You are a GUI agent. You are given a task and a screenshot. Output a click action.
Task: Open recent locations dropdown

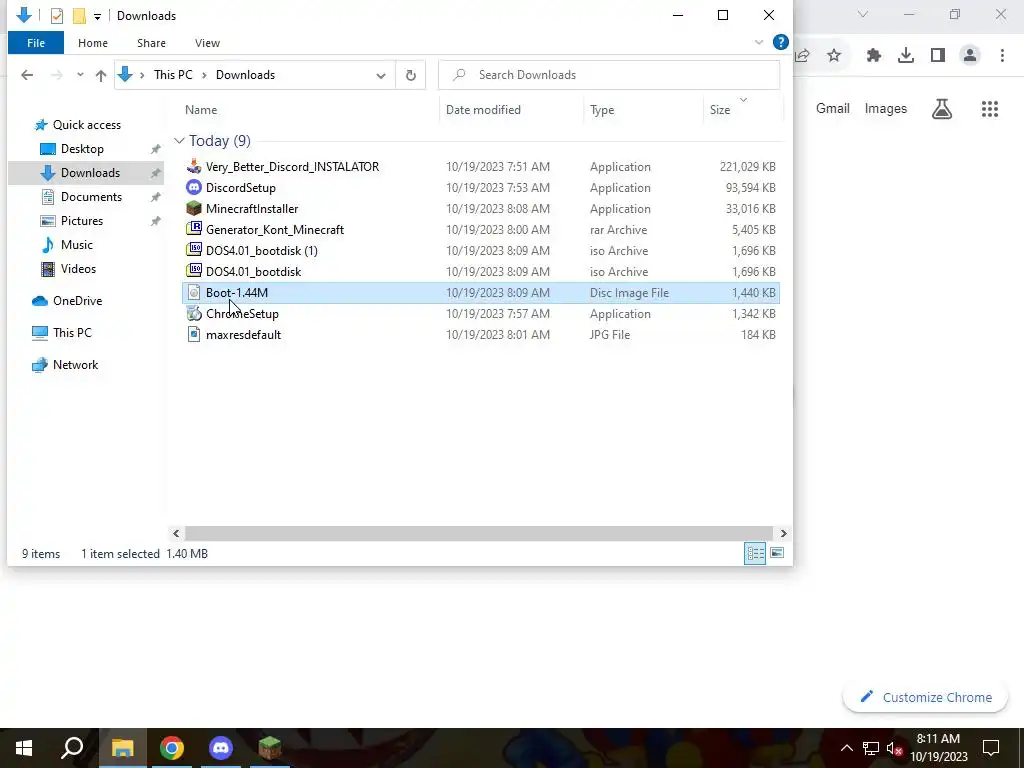point(80,75)
